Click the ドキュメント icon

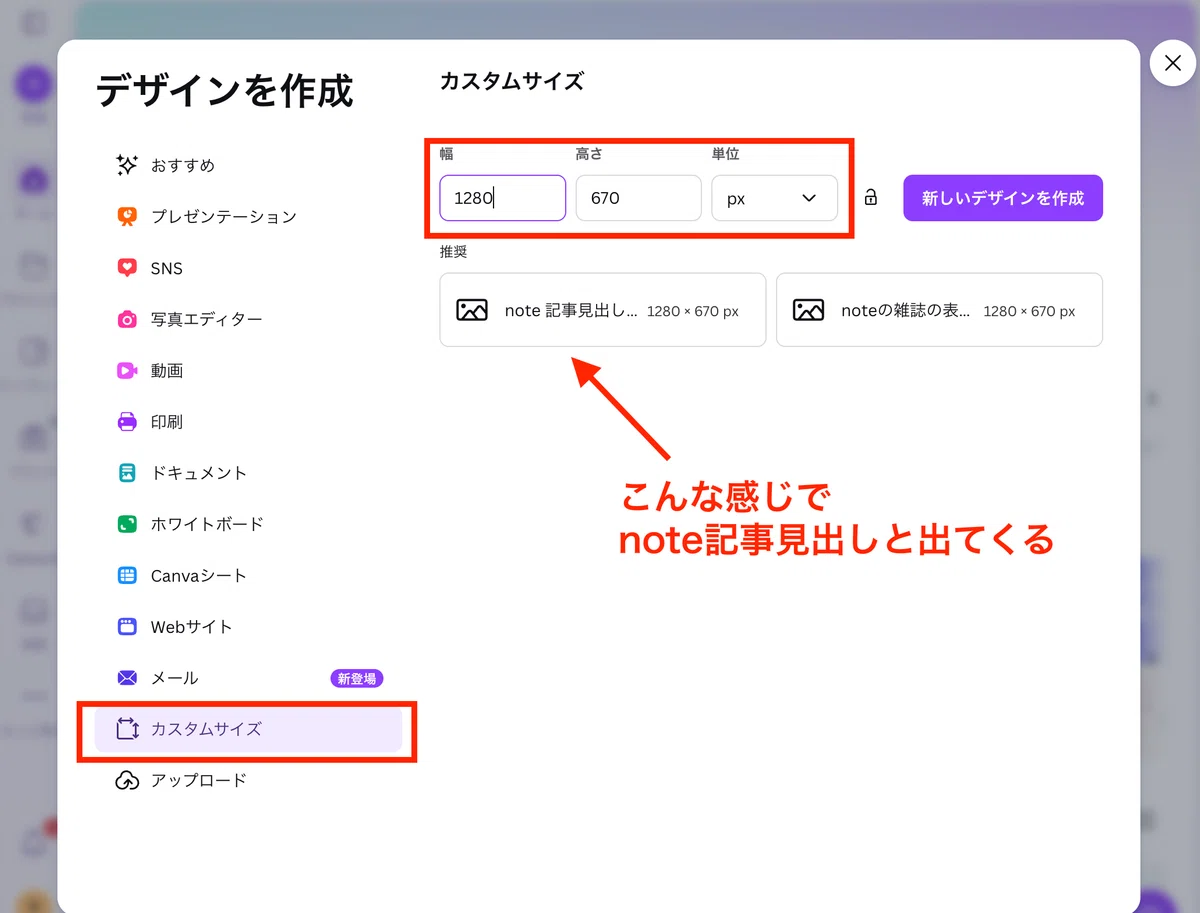pyautogui.click(x=127, y=473)
